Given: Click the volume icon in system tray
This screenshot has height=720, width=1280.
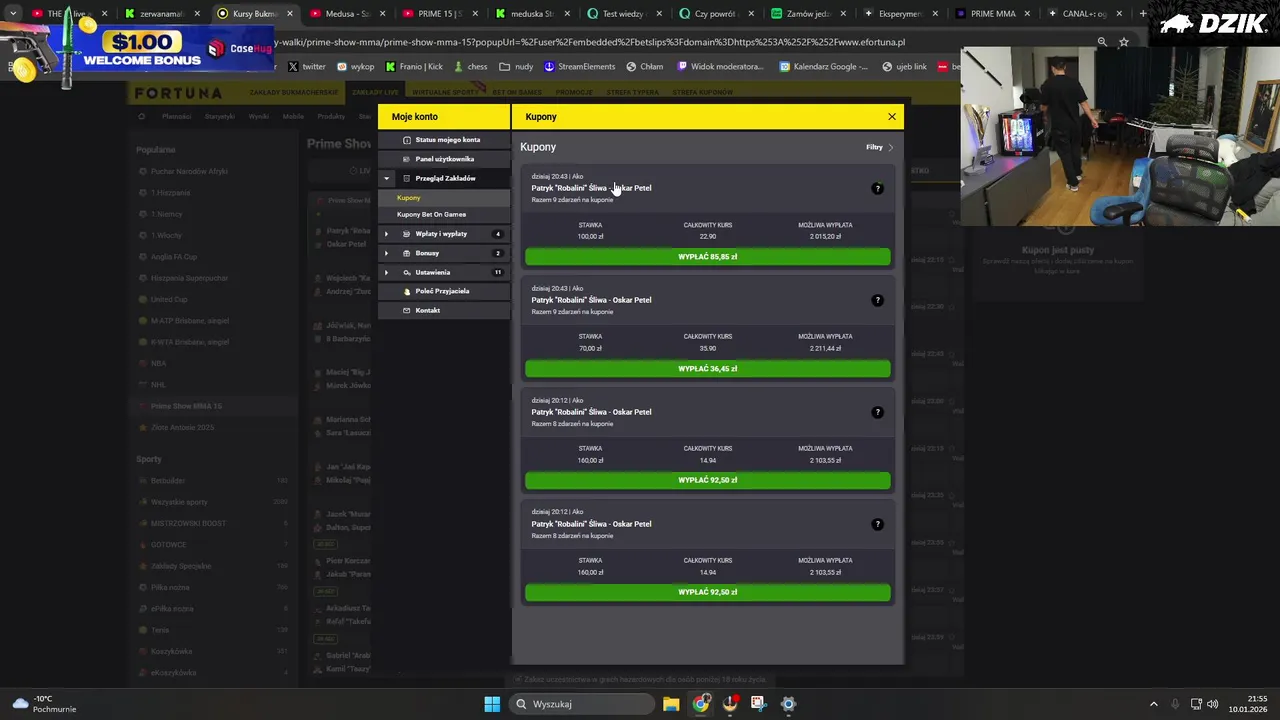Looking at the screenshot, I should 1212,704.
